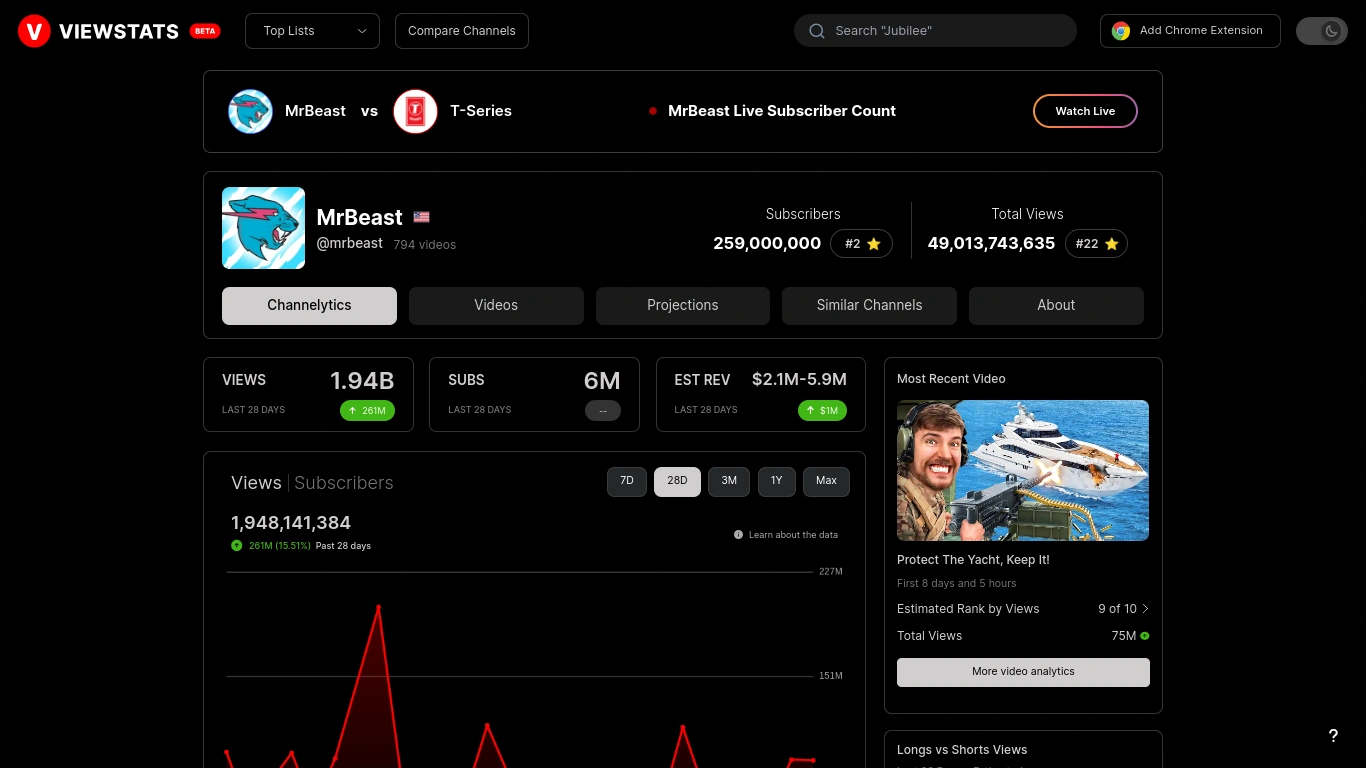Click MrBeast Live Subscriber Count text
This screenshot has height=768, width=1366.
click(782, 111)
